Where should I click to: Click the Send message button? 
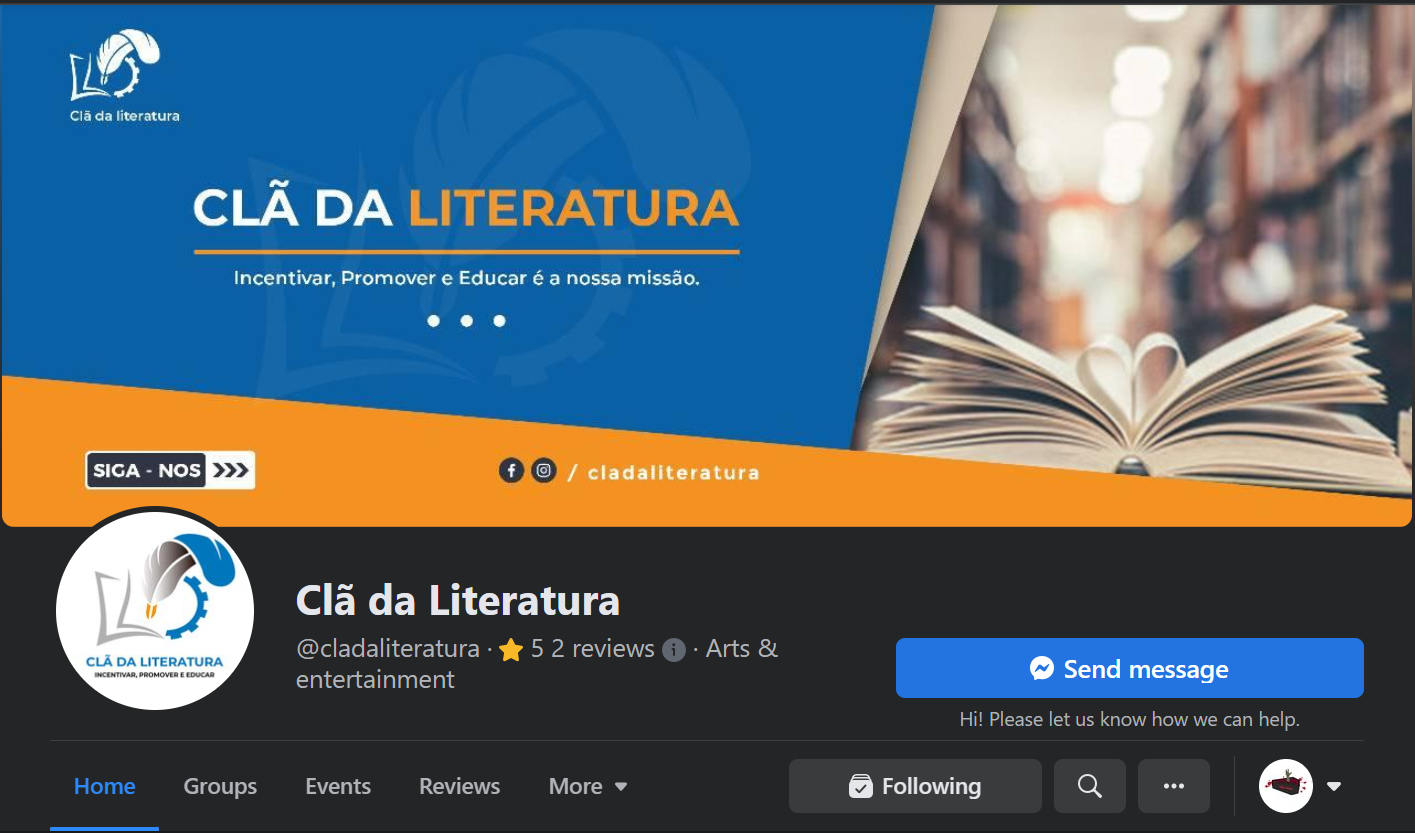tap(1129, 668)
